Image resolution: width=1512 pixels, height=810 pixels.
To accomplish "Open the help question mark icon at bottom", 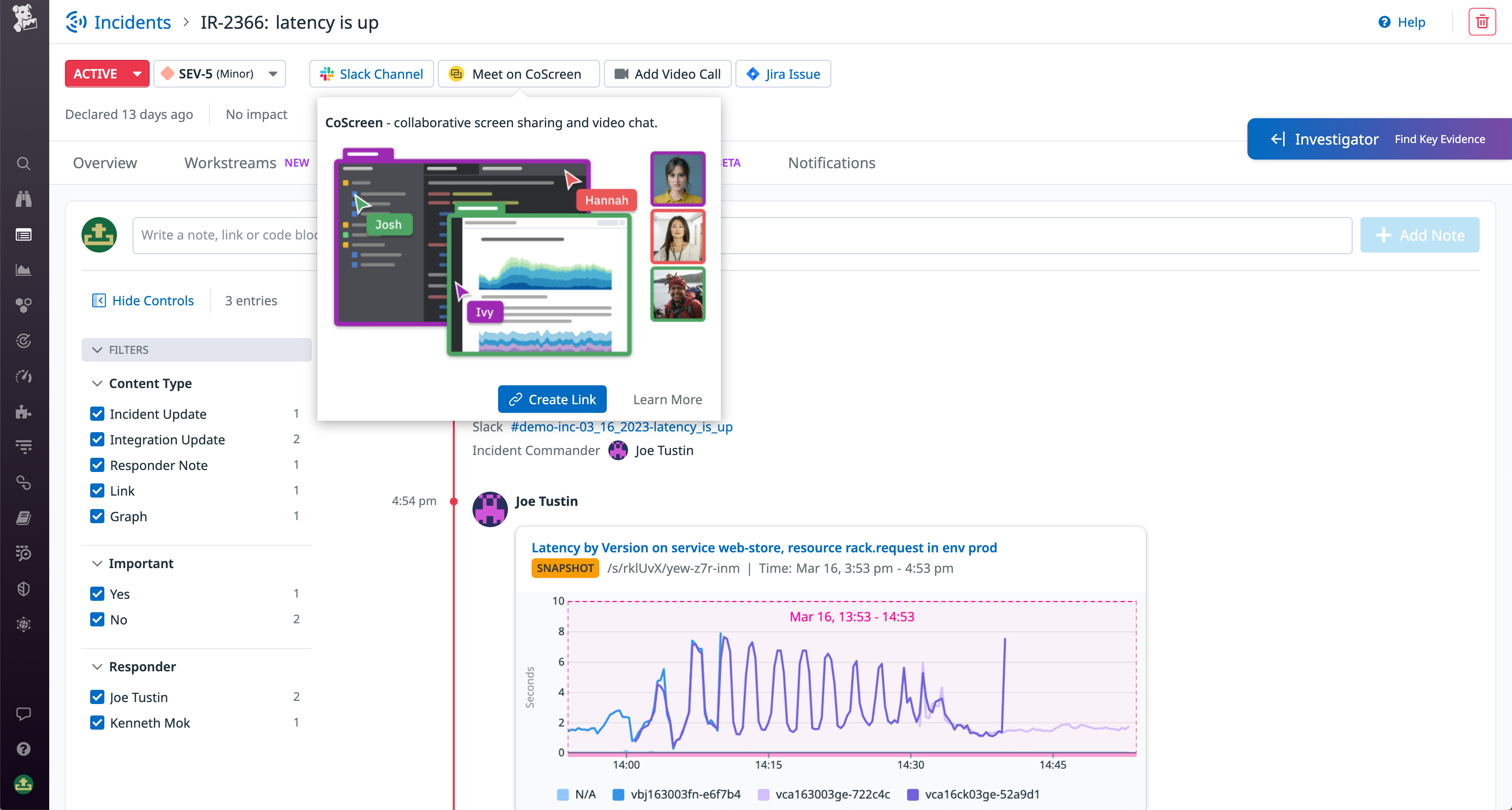I will [24, 748].
